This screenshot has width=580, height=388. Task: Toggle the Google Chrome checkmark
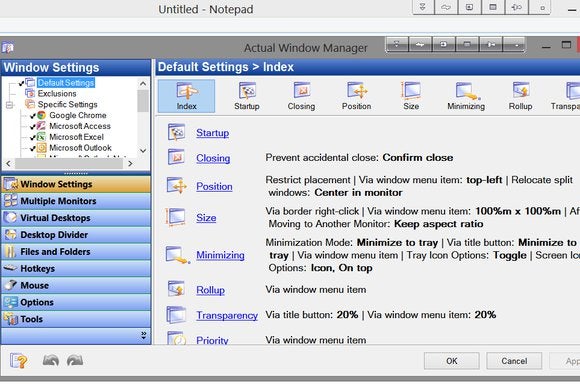[x=33, y=116]
